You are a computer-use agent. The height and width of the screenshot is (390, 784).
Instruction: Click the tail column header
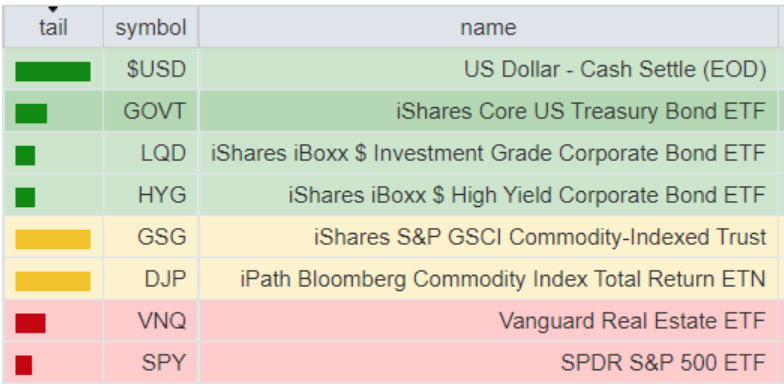click(x=53, y=28)
